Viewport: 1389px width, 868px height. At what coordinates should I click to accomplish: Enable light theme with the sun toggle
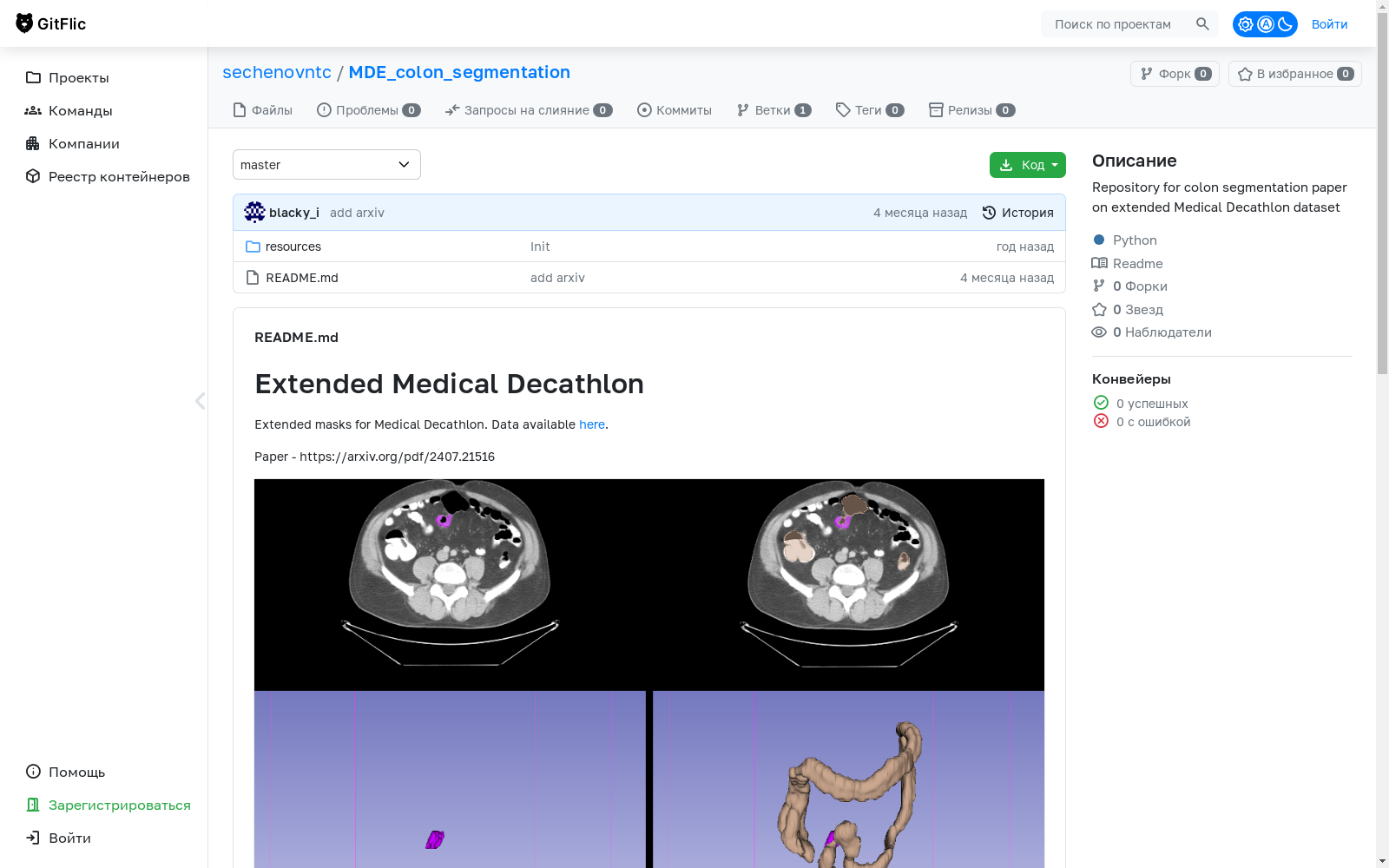click(1246, 23)
